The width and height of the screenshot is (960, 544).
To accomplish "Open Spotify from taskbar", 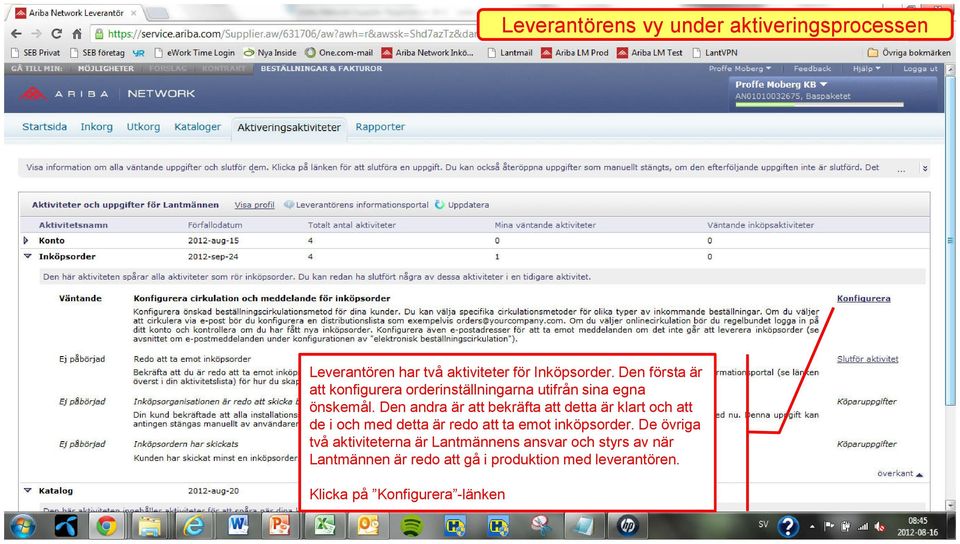I will [411, 526].
